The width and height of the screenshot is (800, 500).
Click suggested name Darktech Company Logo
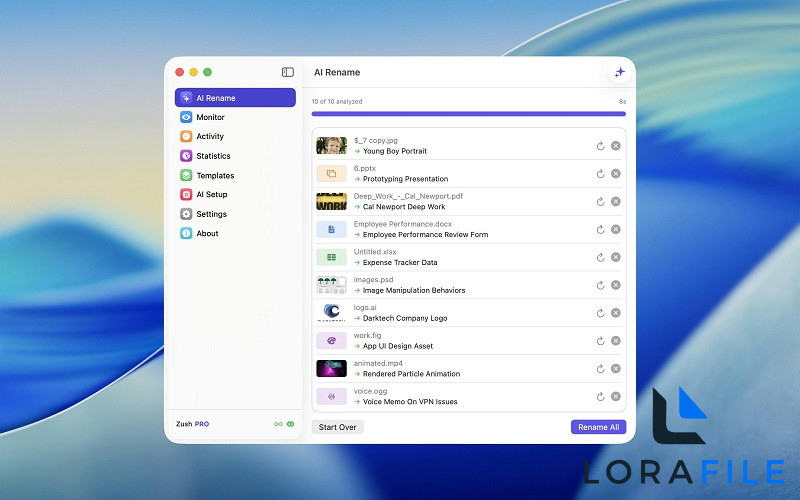(x=405, y=318)
